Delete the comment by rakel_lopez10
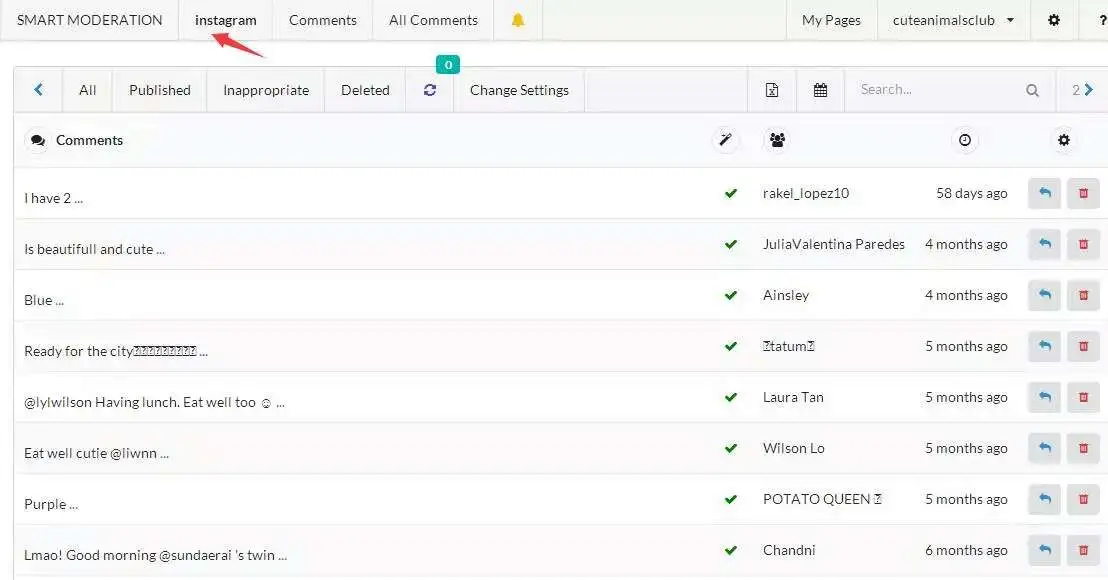The image size is (1108, 580). (1083, 193)
